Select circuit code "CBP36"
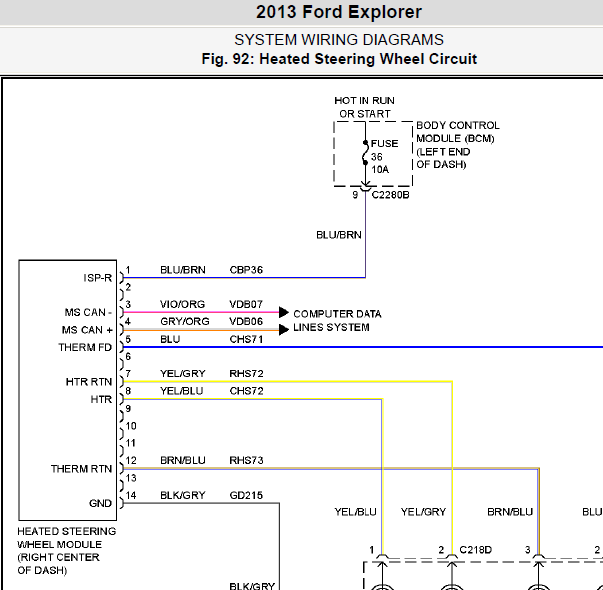The image size is (603, 590). point(246,270)
